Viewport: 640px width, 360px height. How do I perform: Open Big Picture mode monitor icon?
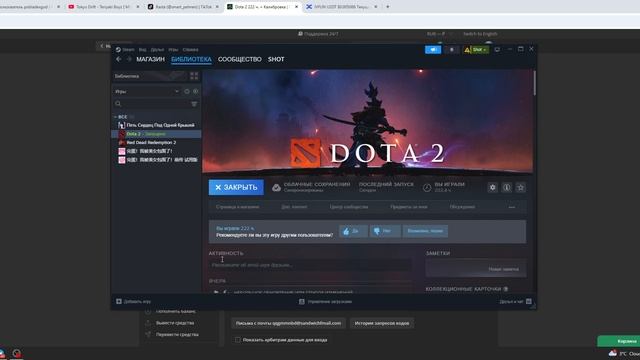click(497, 49)
